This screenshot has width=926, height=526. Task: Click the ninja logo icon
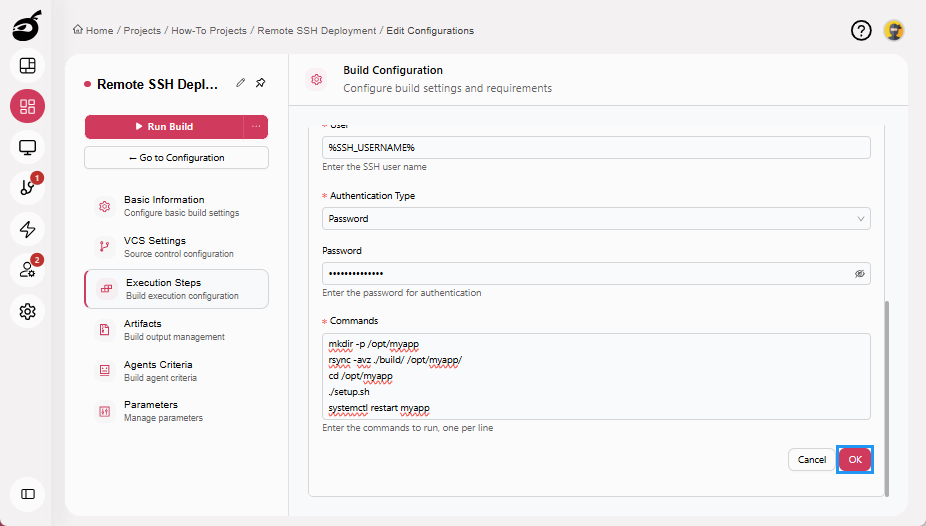click(27, 26)
